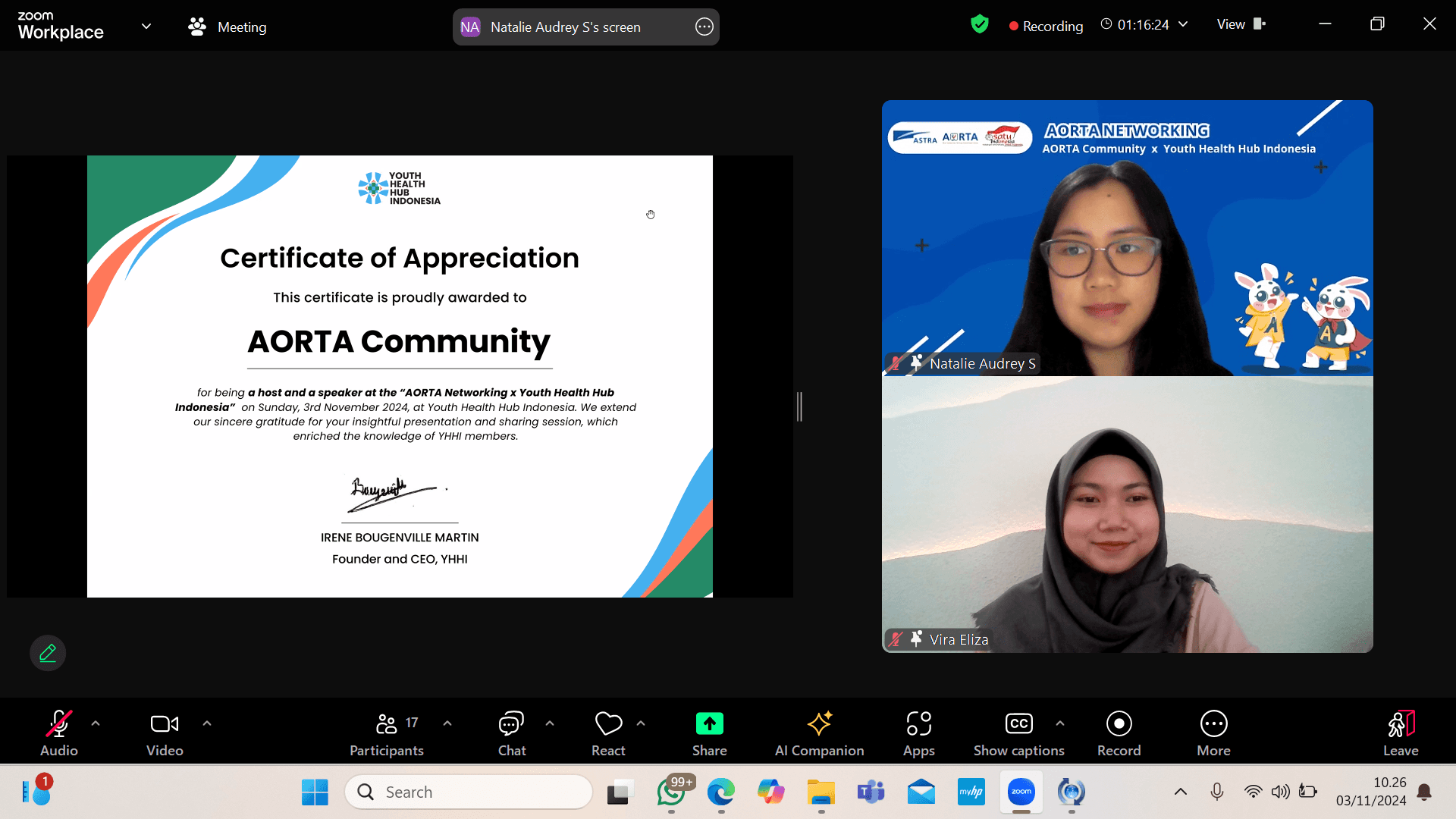Screen dimensions: 1456x819
Task: Open the Apps panel
Action: tap(918, 733)
